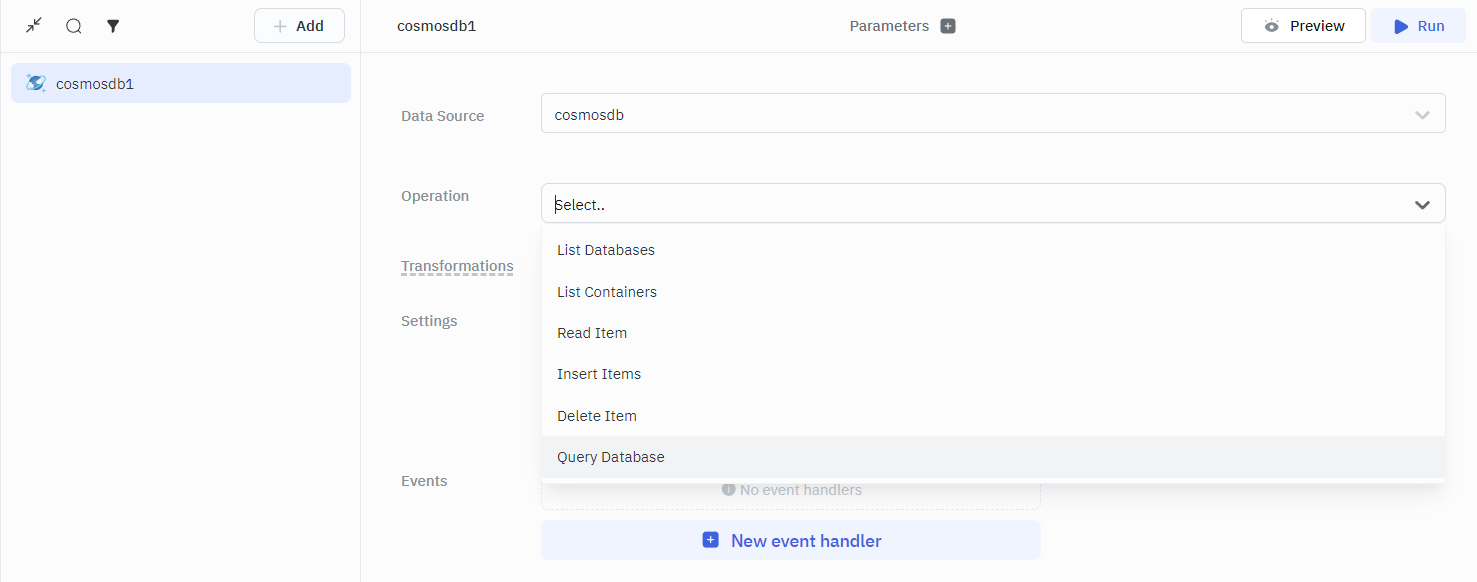Pick Delete Item from the dropdown

[597, 416]
